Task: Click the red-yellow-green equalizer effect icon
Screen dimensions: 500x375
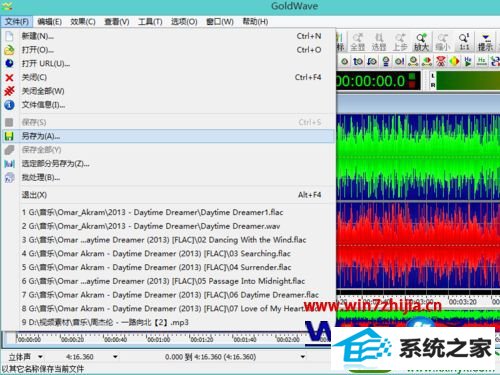Action: pyautogui.click(x=454, y=61)
